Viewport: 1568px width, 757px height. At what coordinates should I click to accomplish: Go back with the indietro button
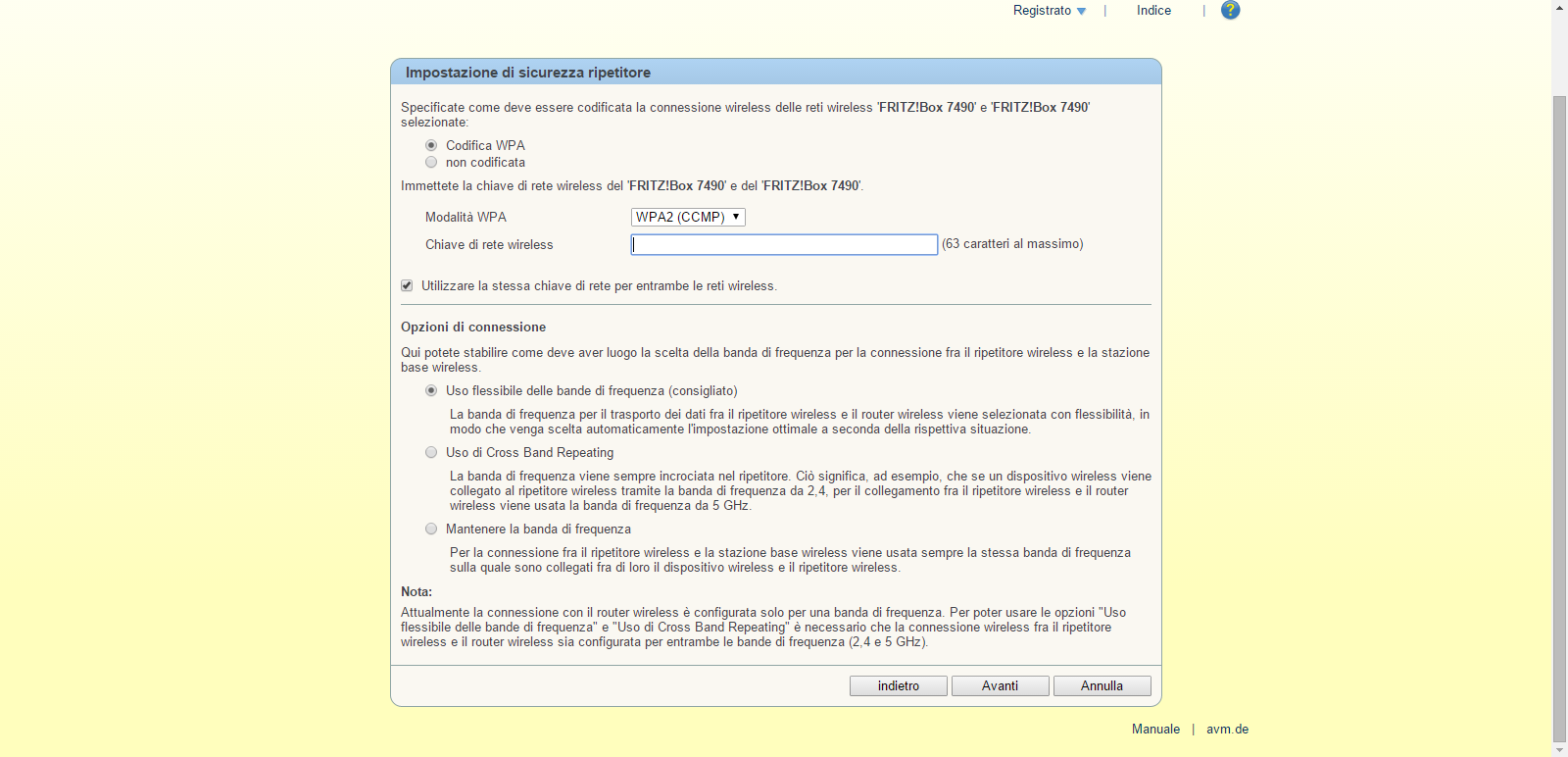pos(898,686)
